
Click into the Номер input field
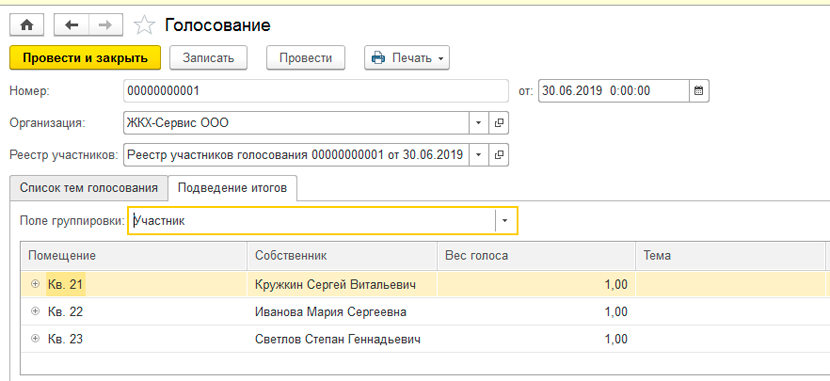(x=315, y=91)
